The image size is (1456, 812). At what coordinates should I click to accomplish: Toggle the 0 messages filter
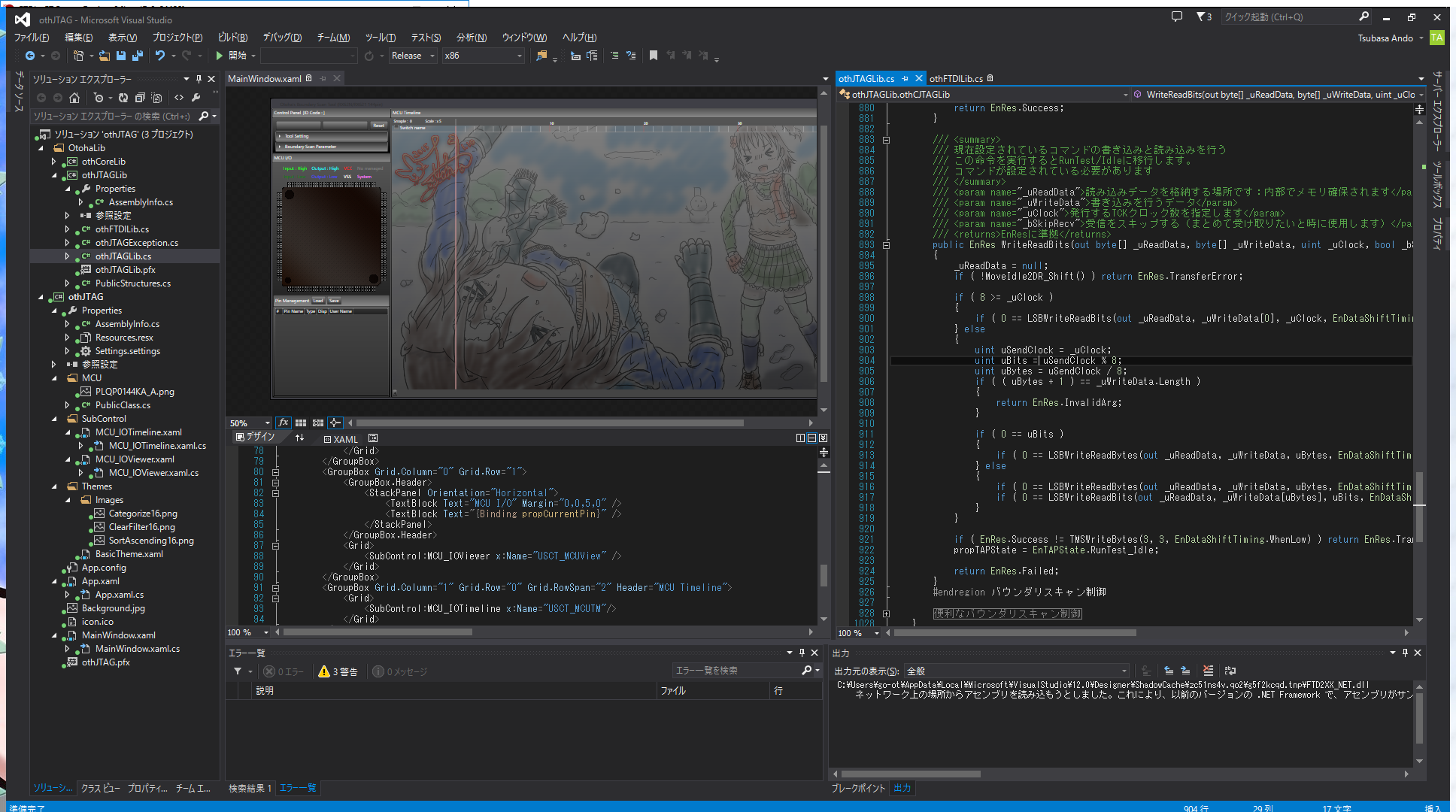400,671
